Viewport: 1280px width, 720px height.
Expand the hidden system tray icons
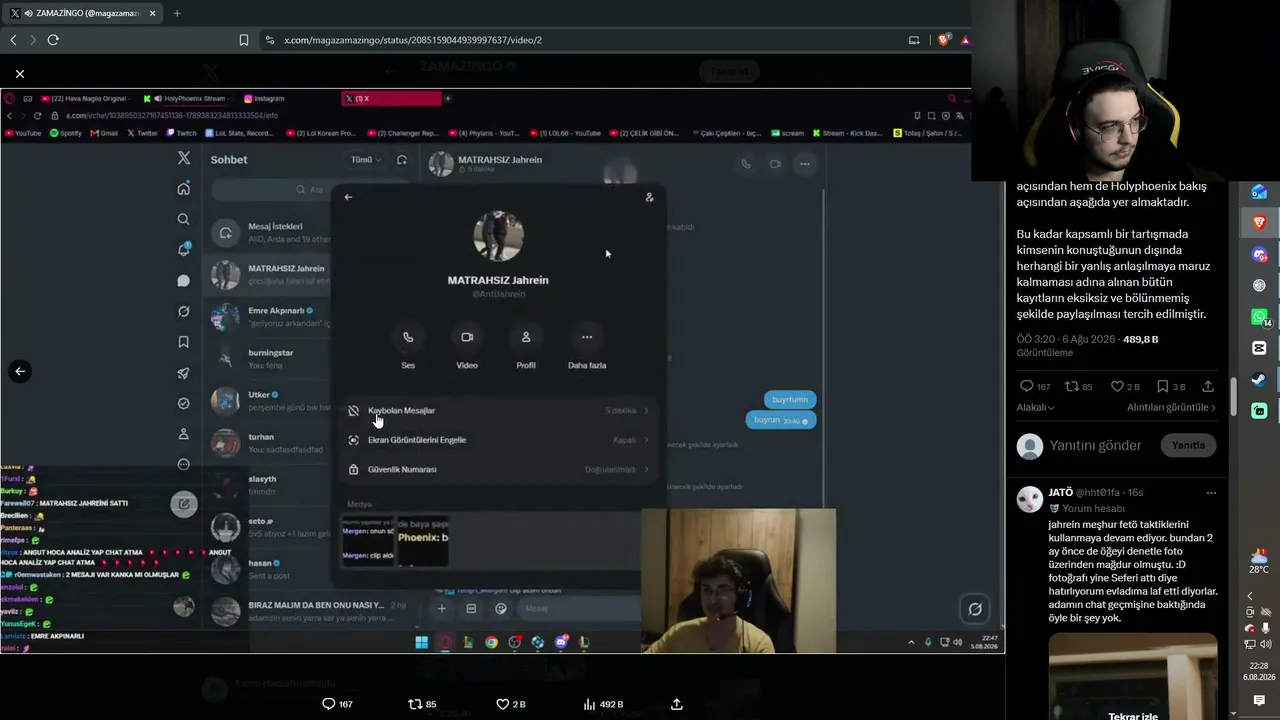click(1250, 596)
